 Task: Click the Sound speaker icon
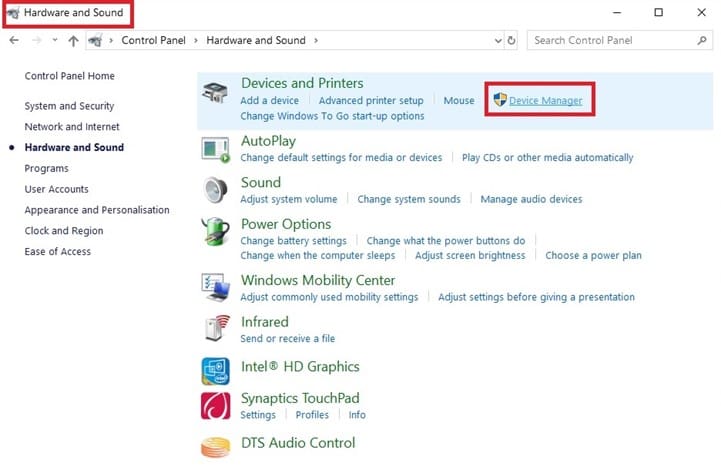click(215, 191)
